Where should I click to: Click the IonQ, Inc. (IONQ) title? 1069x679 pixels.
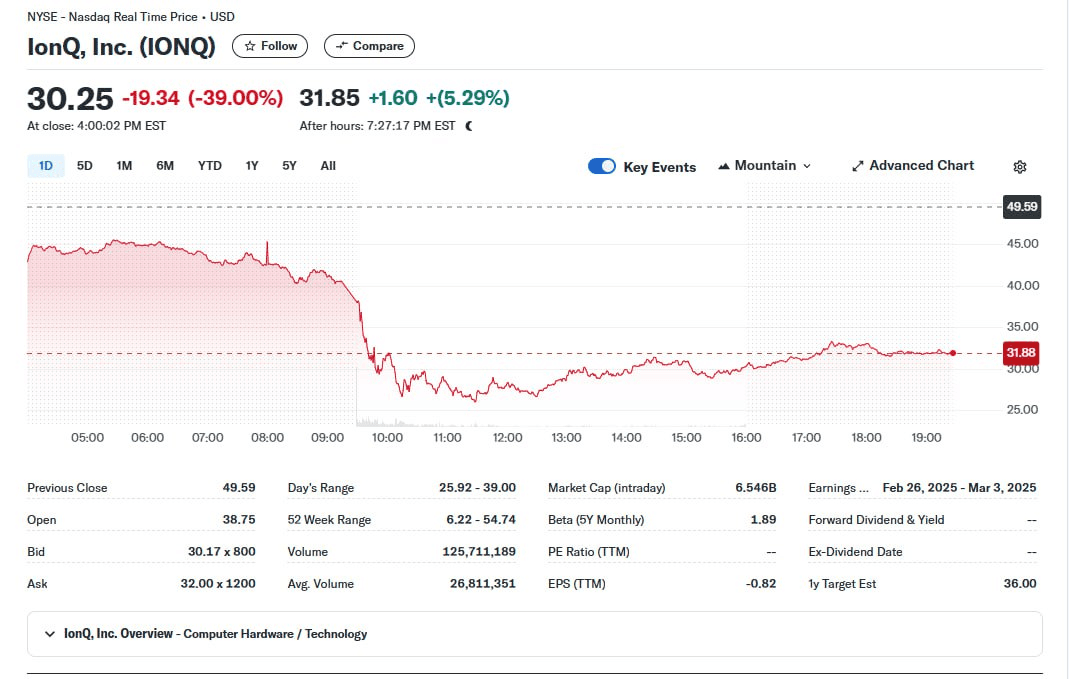tap(121, 46)
